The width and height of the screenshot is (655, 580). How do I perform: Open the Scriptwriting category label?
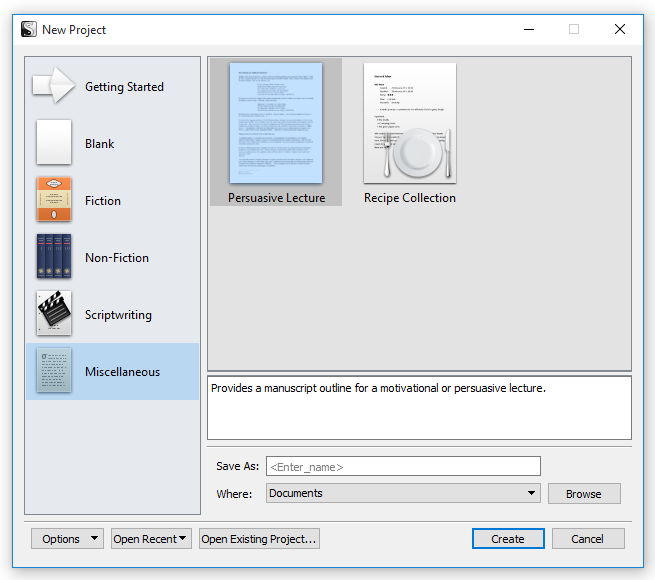[x=118, y=315]
